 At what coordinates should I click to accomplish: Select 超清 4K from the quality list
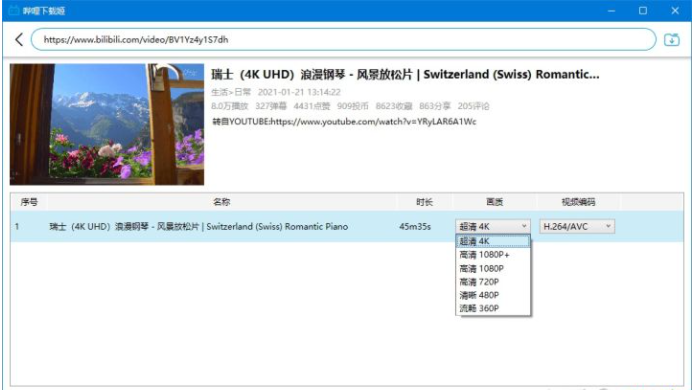coord(493,241)
